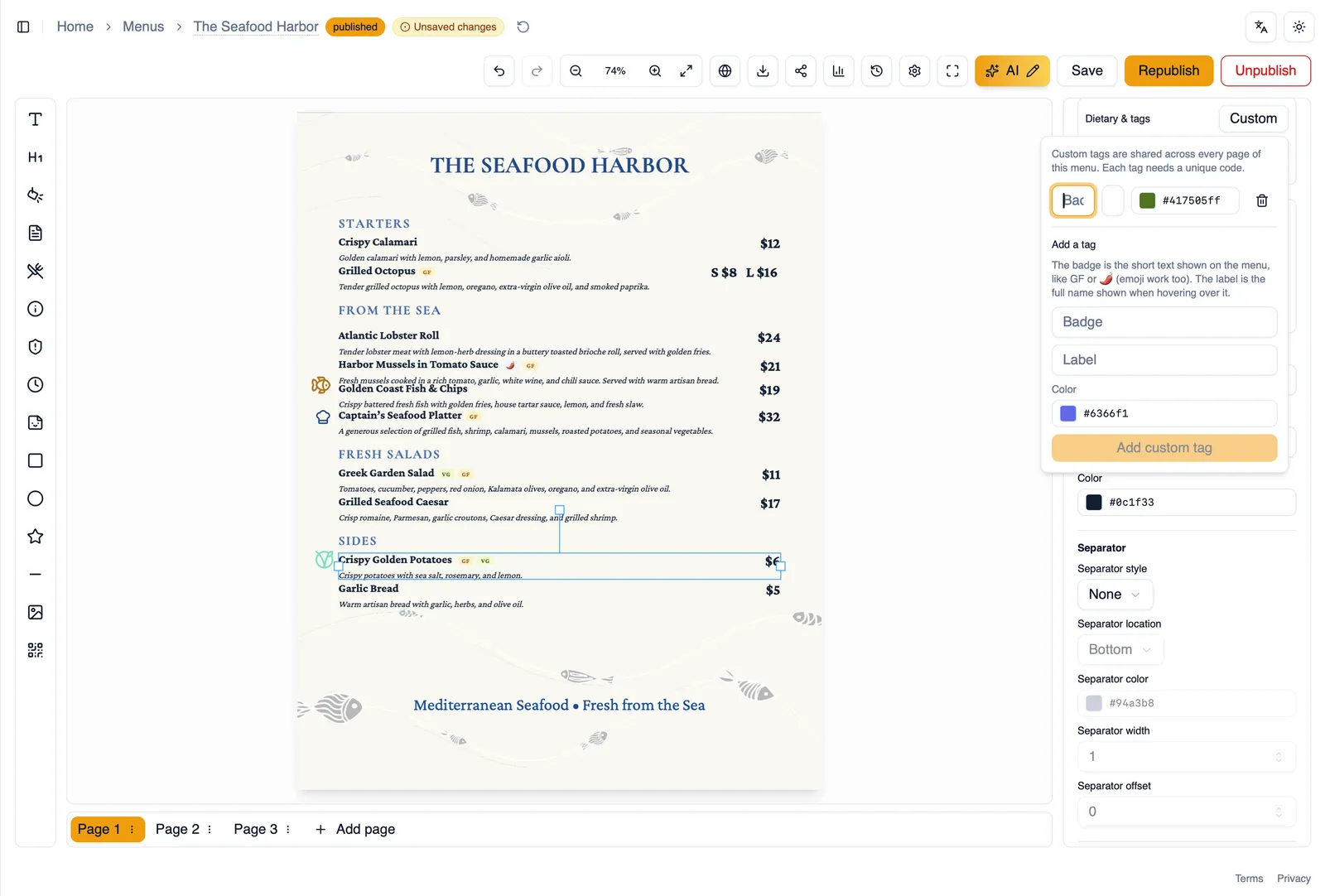Open the green #417505ff tag color swatch
Viewport: 1325px width, 896px height.
point(1147,200)
